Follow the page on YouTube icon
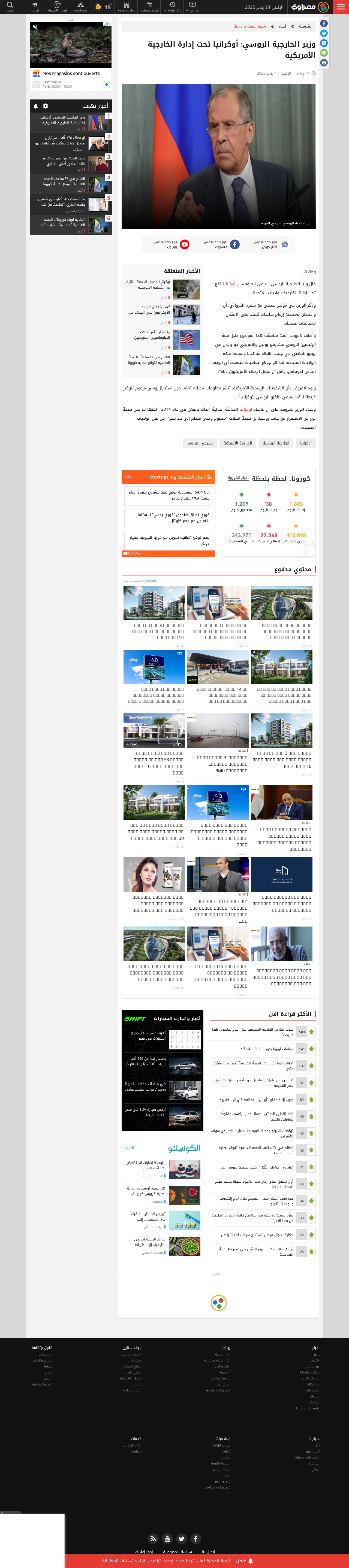 (x=185, y=245)
